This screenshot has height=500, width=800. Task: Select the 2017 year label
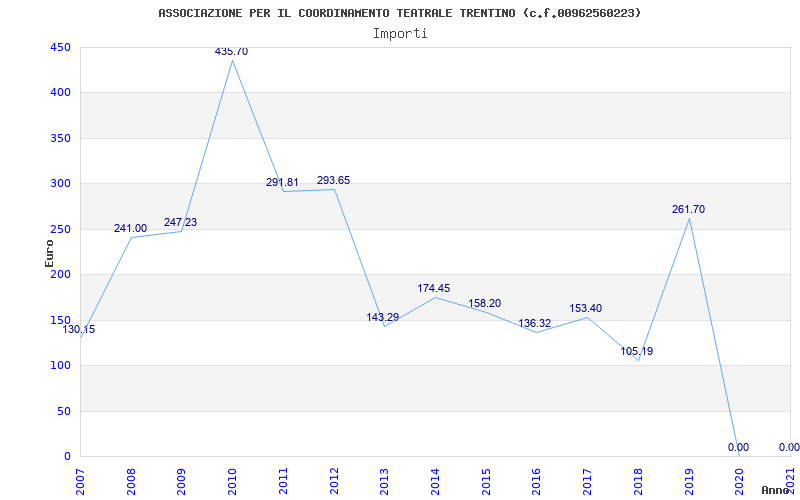[587, 481]
